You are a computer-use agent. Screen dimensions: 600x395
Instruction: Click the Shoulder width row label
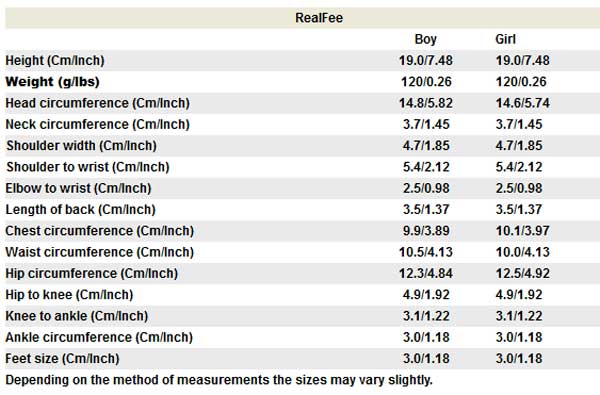[82, 146]
